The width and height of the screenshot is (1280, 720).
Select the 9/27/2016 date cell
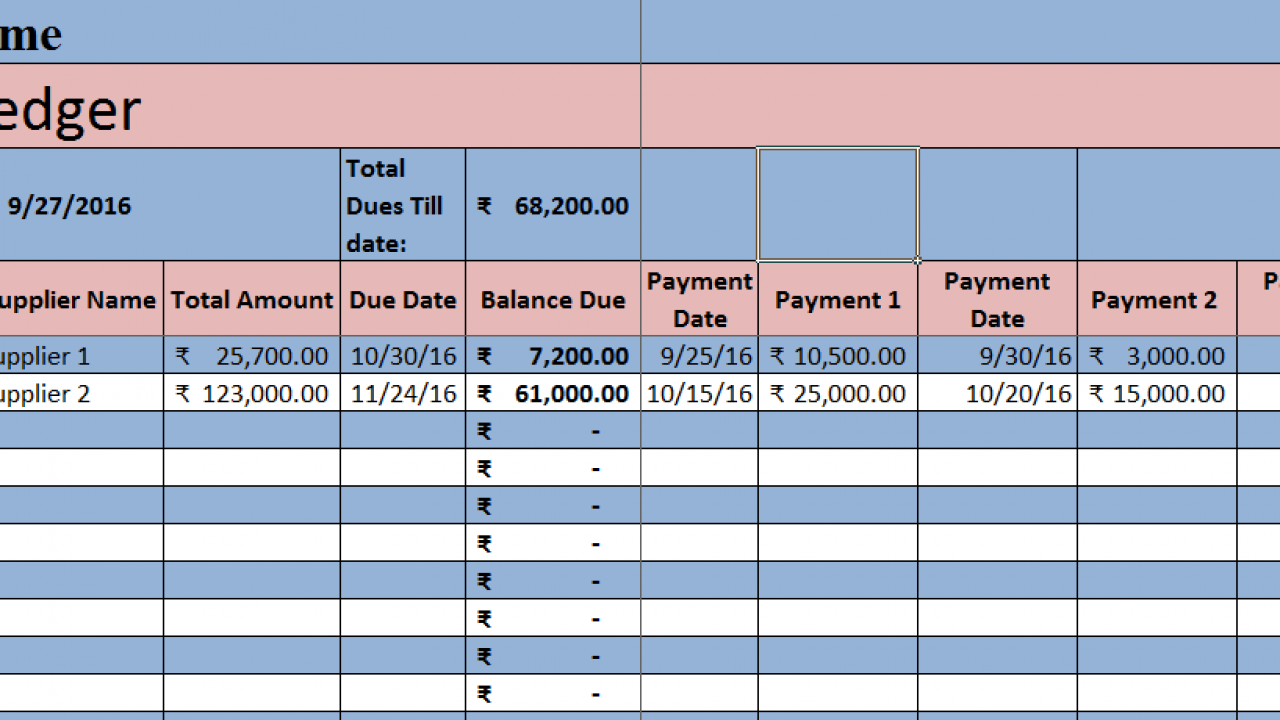170,205
